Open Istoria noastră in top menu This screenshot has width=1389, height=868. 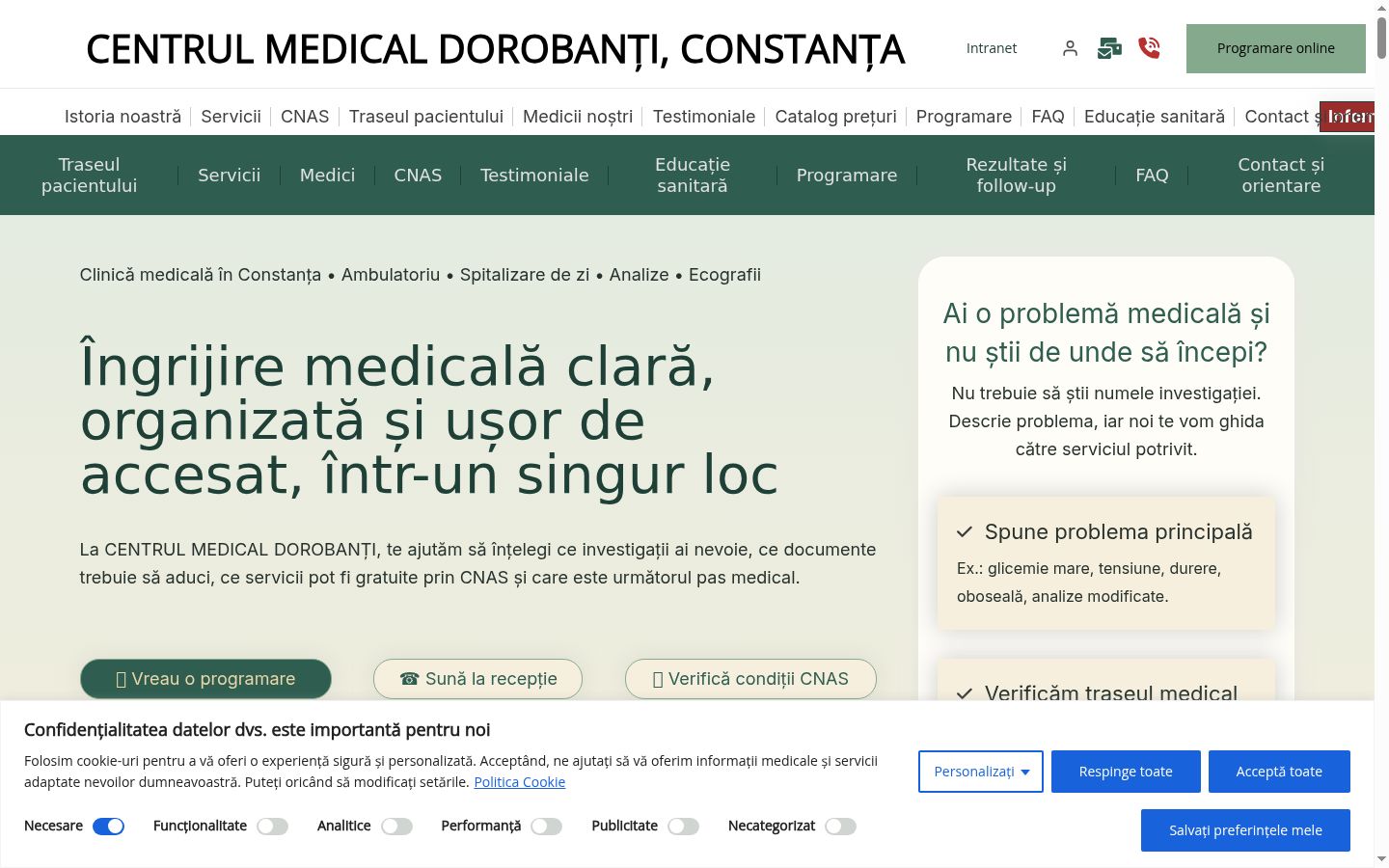point(123,117)
